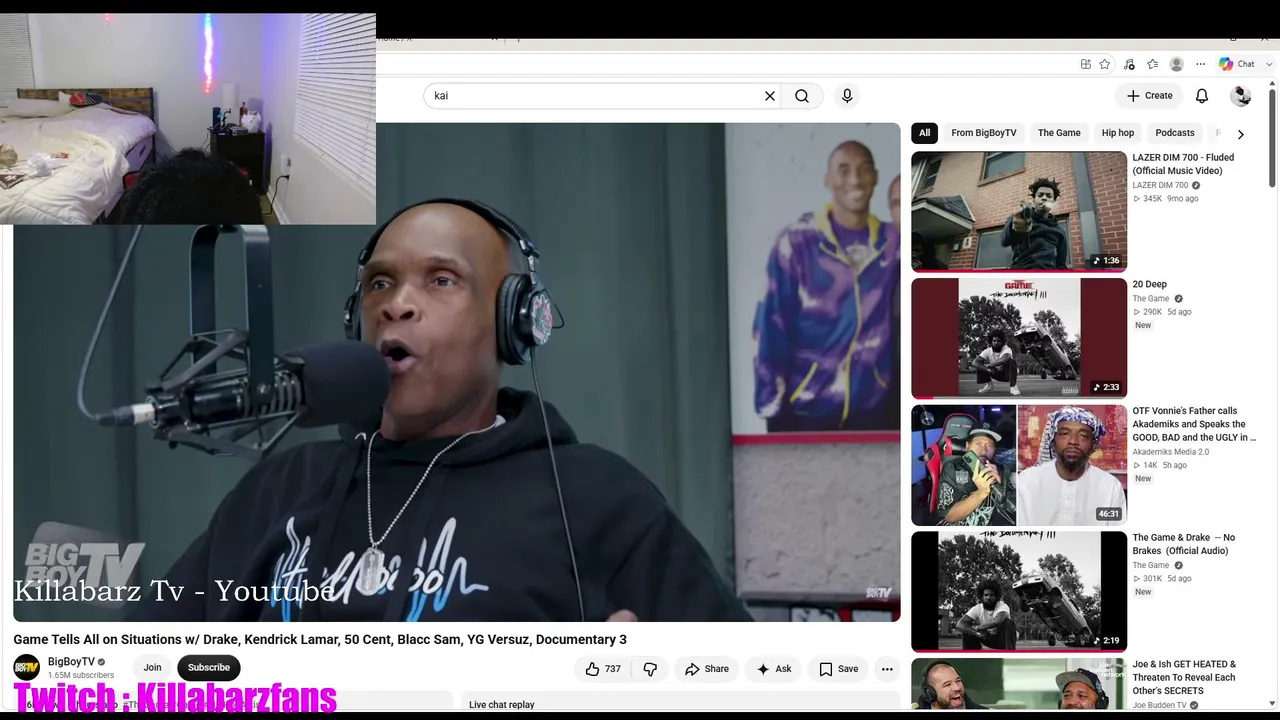Visit the LAZER DIM 700 channel link
This screenshot has width=1280, height=720.
pyautogui.click(x=1161, y=185)
